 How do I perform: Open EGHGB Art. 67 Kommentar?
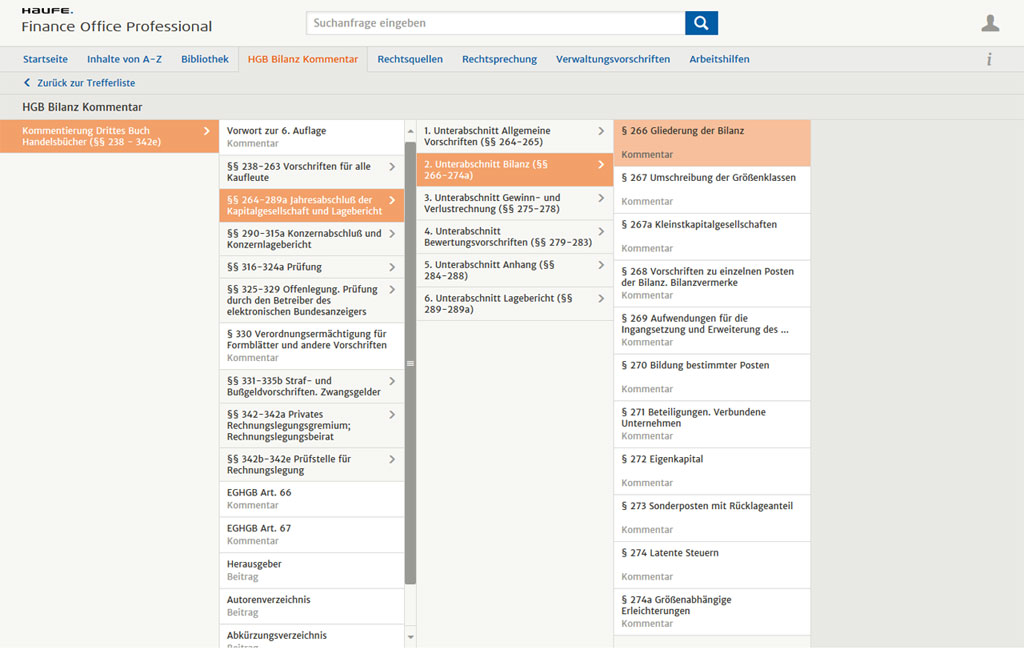point(312,534)
